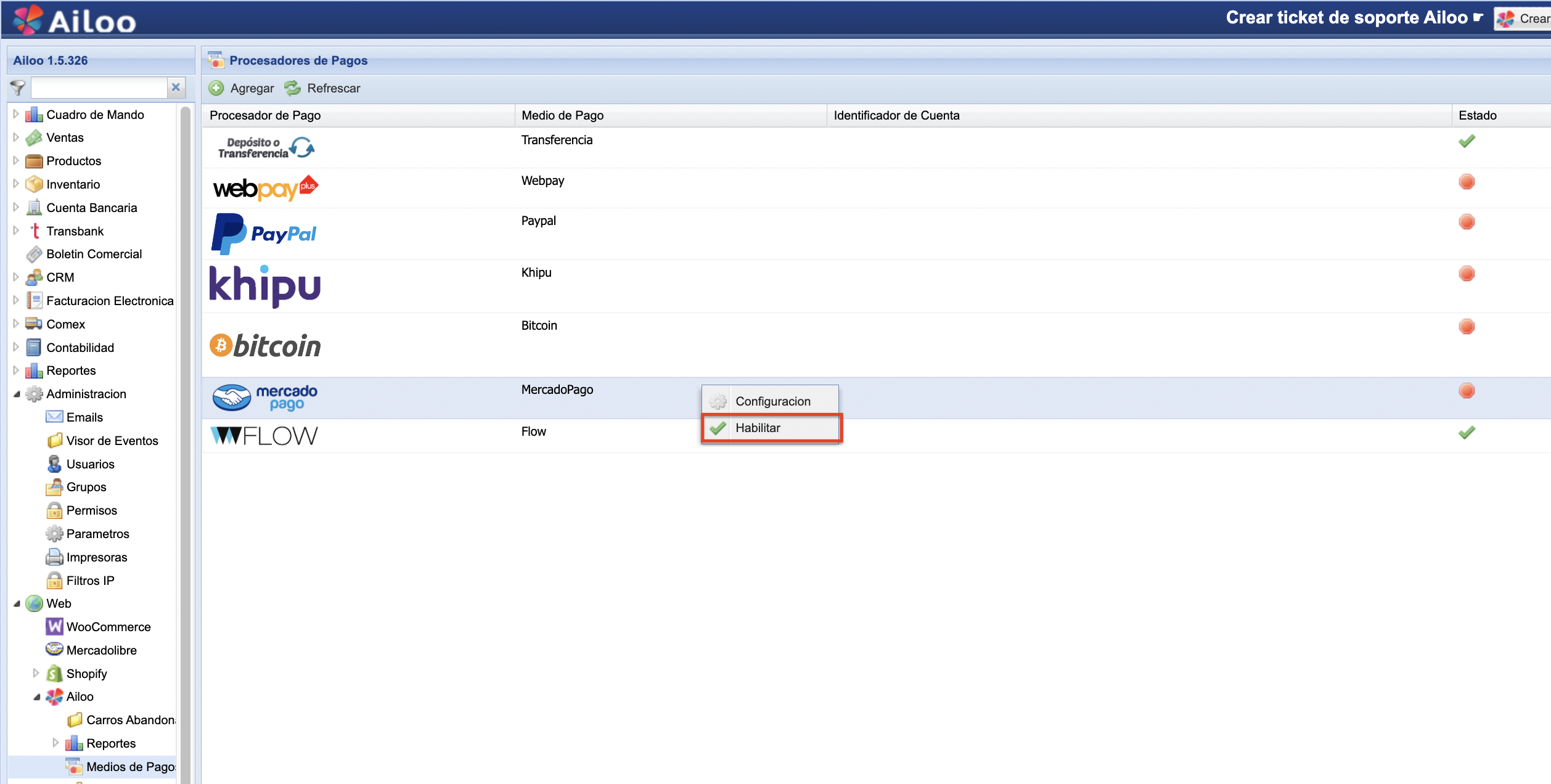The width and height of the screenshot is (1551, 784).
Task: Expand the Ventas tree node
Action: pyautogui.click(x=16, y=137)
